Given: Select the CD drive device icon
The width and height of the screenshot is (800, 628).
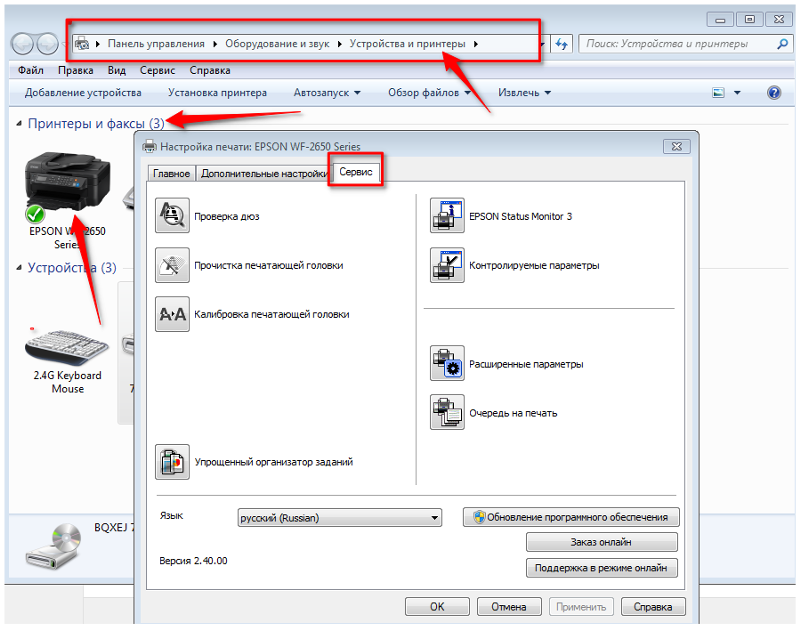Looking at the screenshot, I should point(54,546).
